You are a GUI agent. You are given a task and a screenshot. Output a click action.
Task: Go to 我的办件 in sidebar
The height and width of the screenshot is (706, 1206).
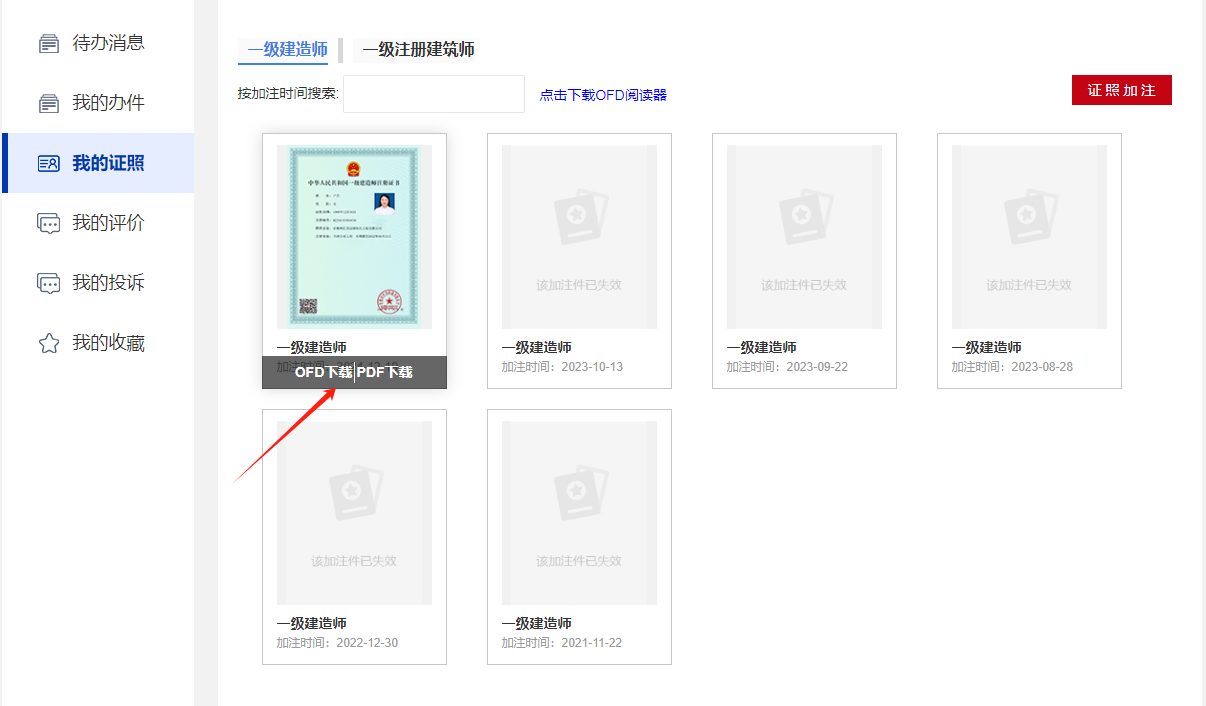108,103
